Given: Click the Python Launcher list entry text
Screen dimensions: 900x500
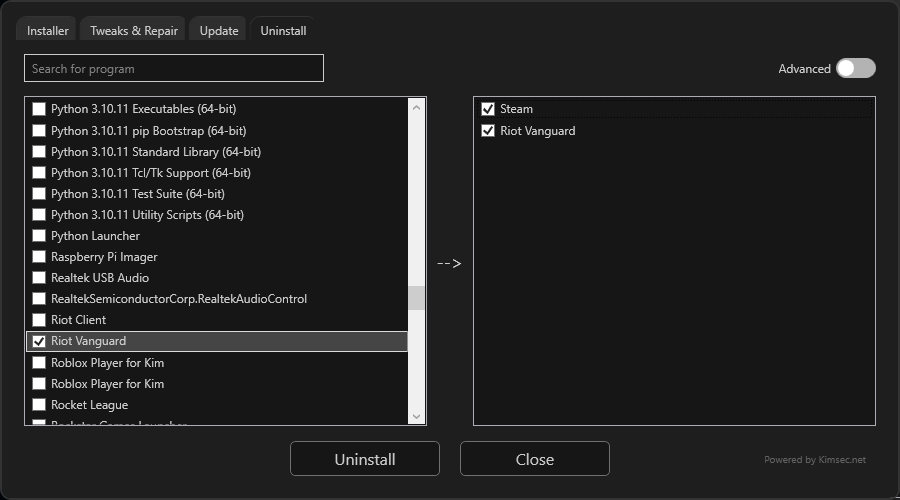Looking at the screenshot, I should tap(95, 236).
